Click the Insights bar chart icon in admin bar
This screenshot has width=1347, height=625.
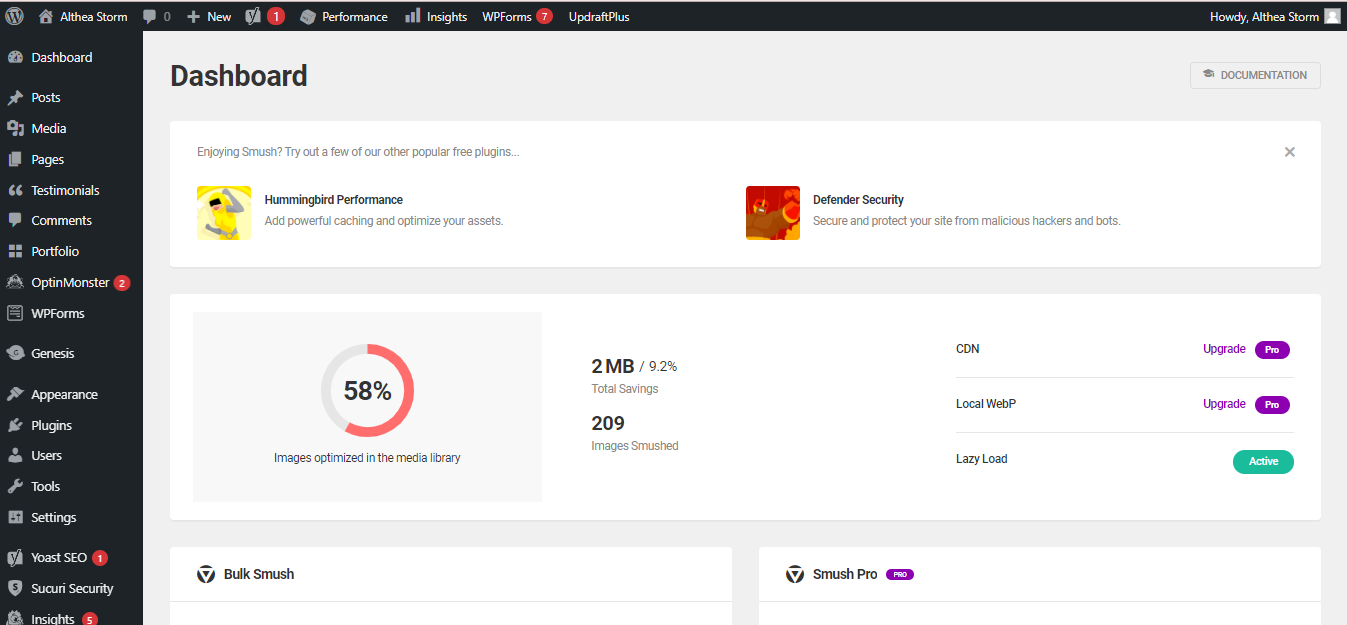pyautogui.click(x=412, y=16)
